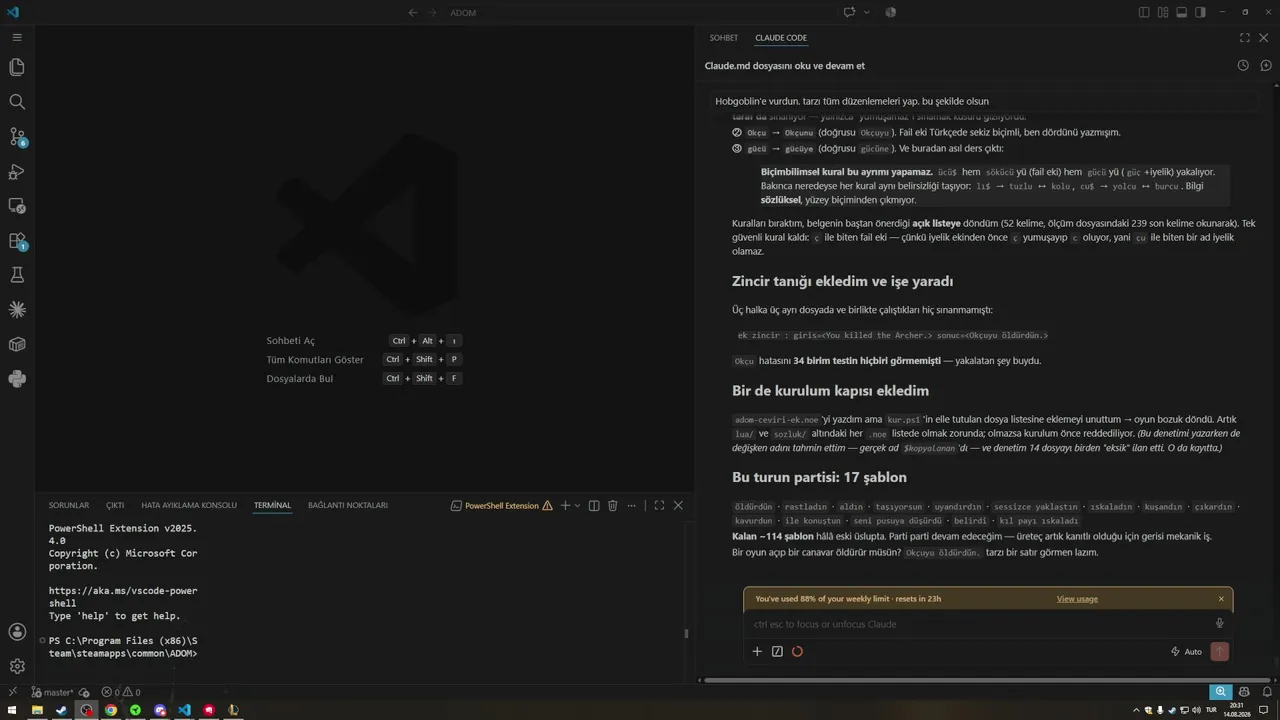The width and height of the screenshot is (1280, 720).
Task: Switch to the SOHBET tab
Action: [x=724, y=38]
